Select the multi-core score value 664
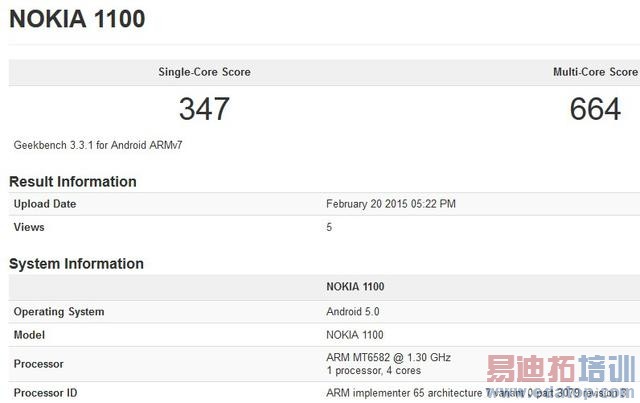Screen dimensions: 640x403 click(x=595, y=109)
